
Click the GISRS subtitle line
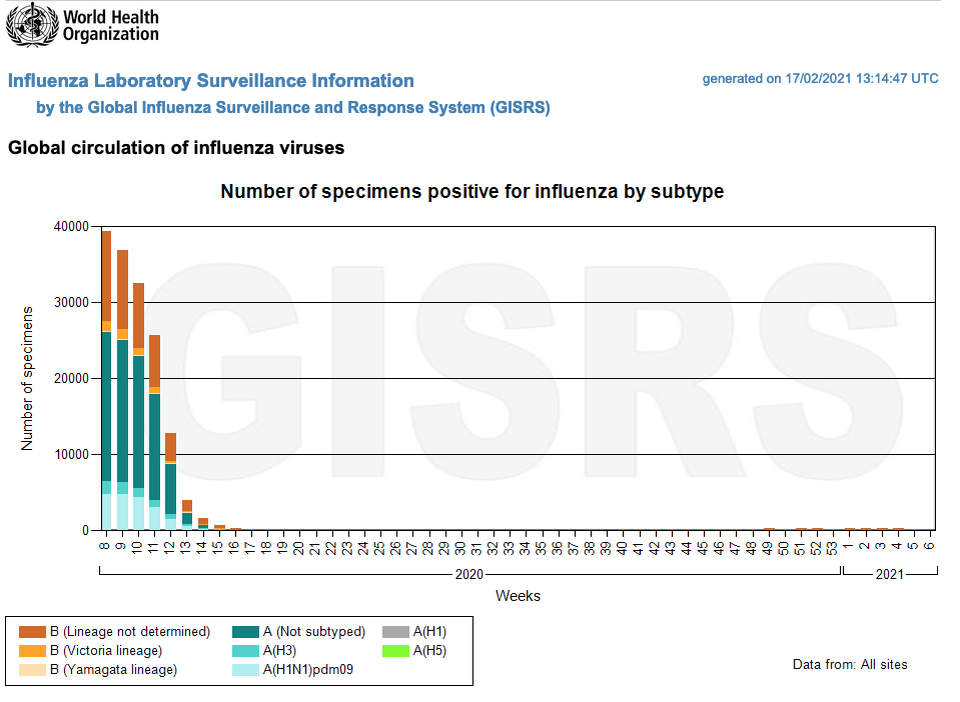point(293,107)
